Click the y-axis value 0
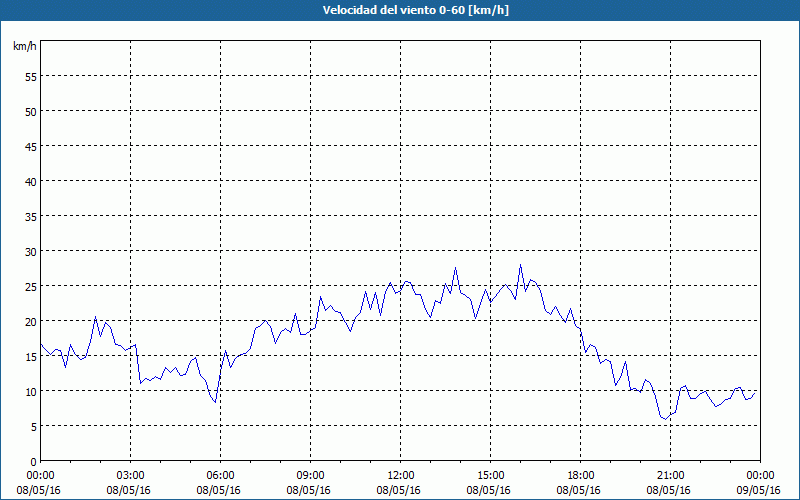Image resolution: width=800 pixels, height=500 pixels. (x=34, y=462)
